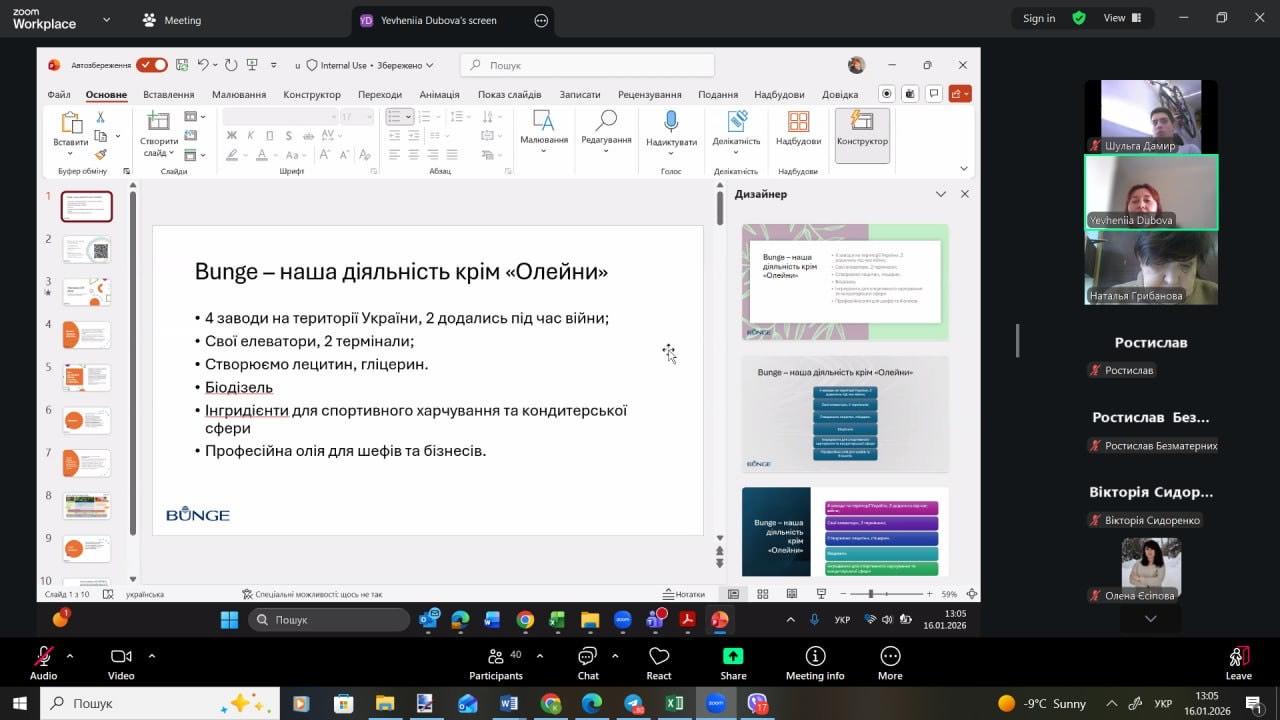Open Viber in the outer Windows taskbar
This screenshot has height=720, width=1280.
pos(758,703)
